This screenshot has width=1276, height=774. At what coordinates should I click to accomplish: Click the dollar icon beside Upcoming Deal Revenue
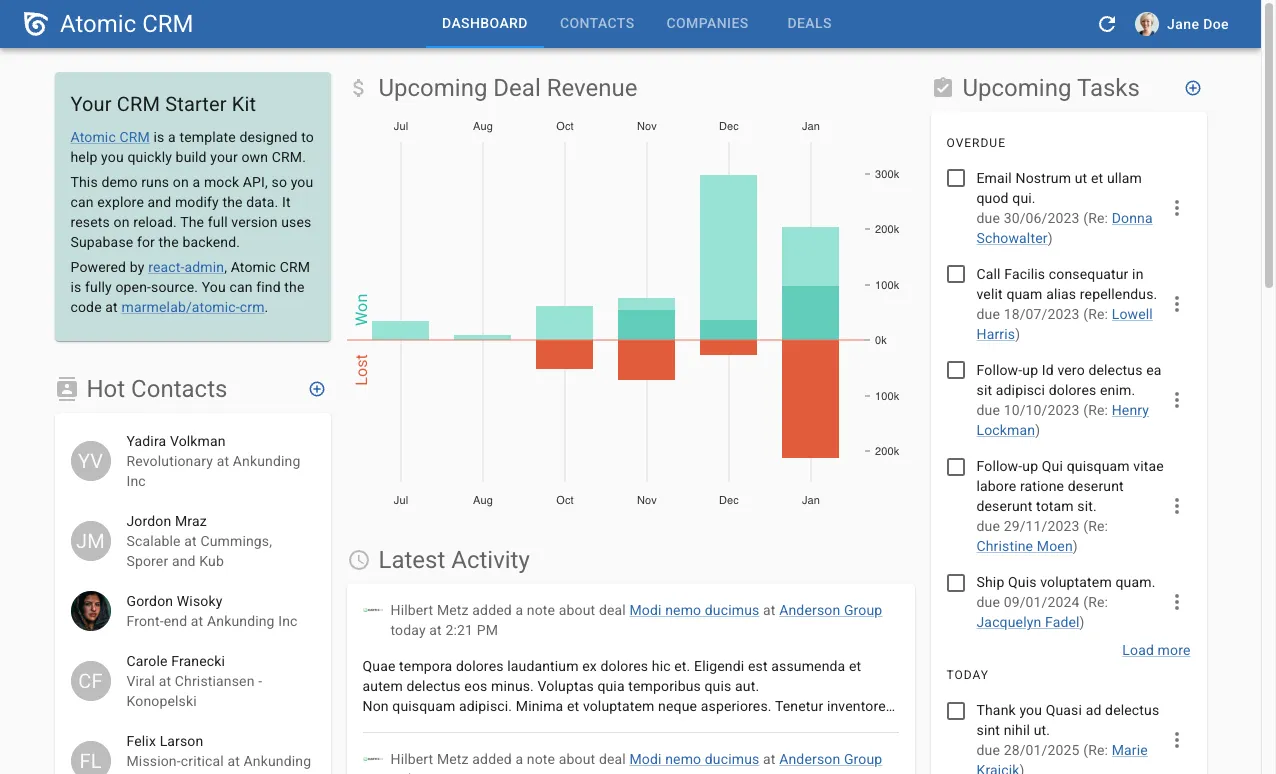(x=358, y=88)
